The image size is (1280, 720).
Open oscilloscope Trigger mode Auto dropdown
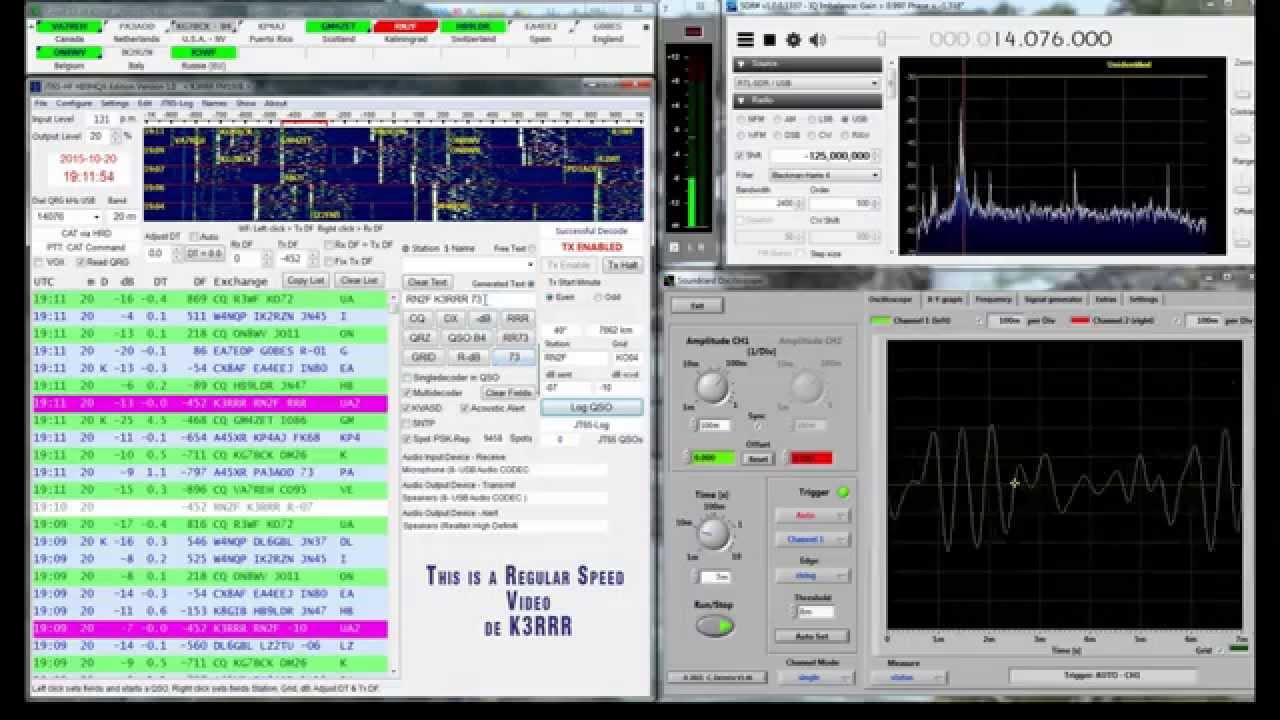pos(813,516)
